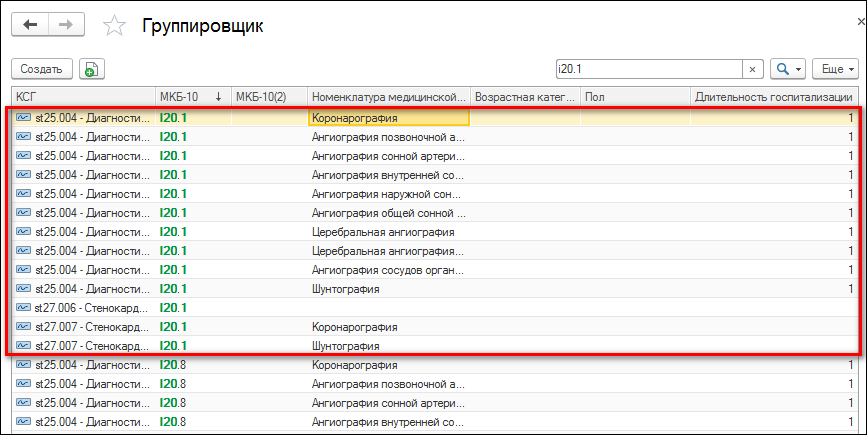Sort by the МКБ-10 column header
Viewport: 867px width, 435px height.
click(190, 97)
